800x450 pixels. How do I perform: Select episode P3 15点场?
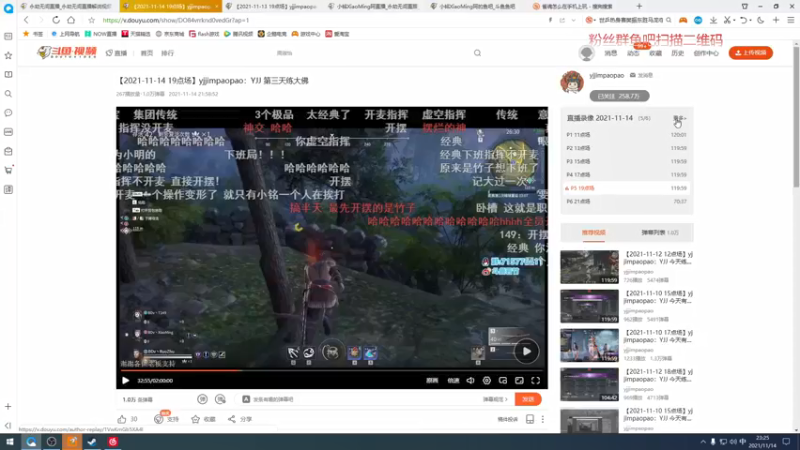pyautogui.click(x=627, y=161)
